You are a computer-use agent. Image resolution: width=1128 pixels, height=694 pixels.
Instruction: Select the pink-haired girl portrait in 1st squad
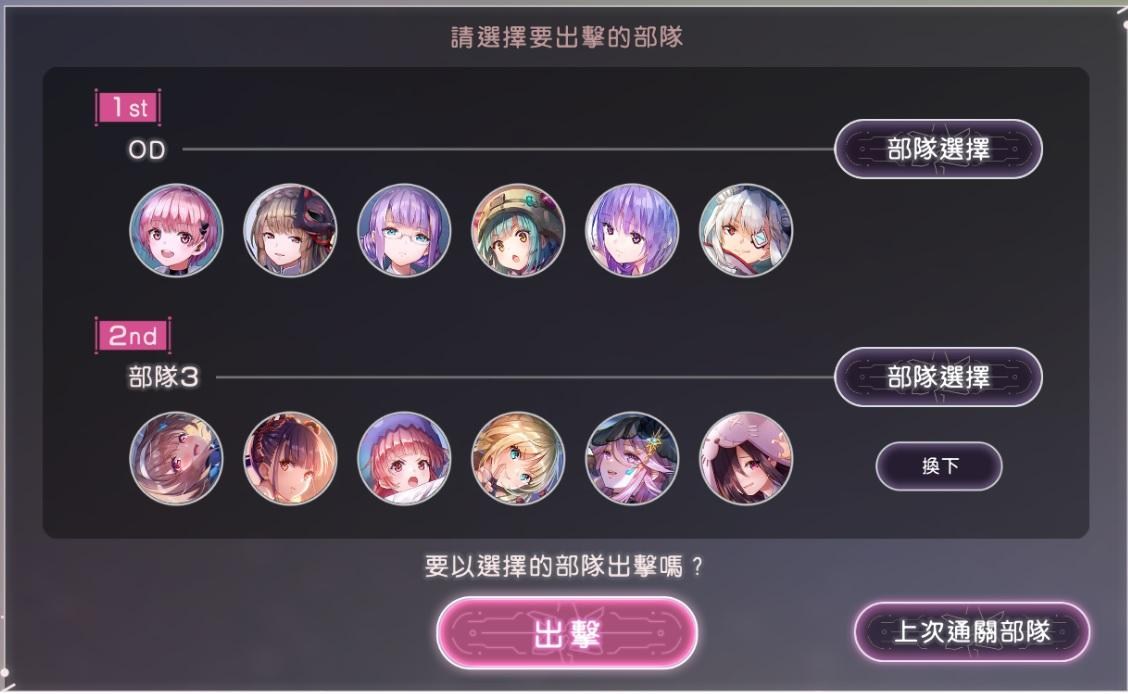tap(176, 231)
